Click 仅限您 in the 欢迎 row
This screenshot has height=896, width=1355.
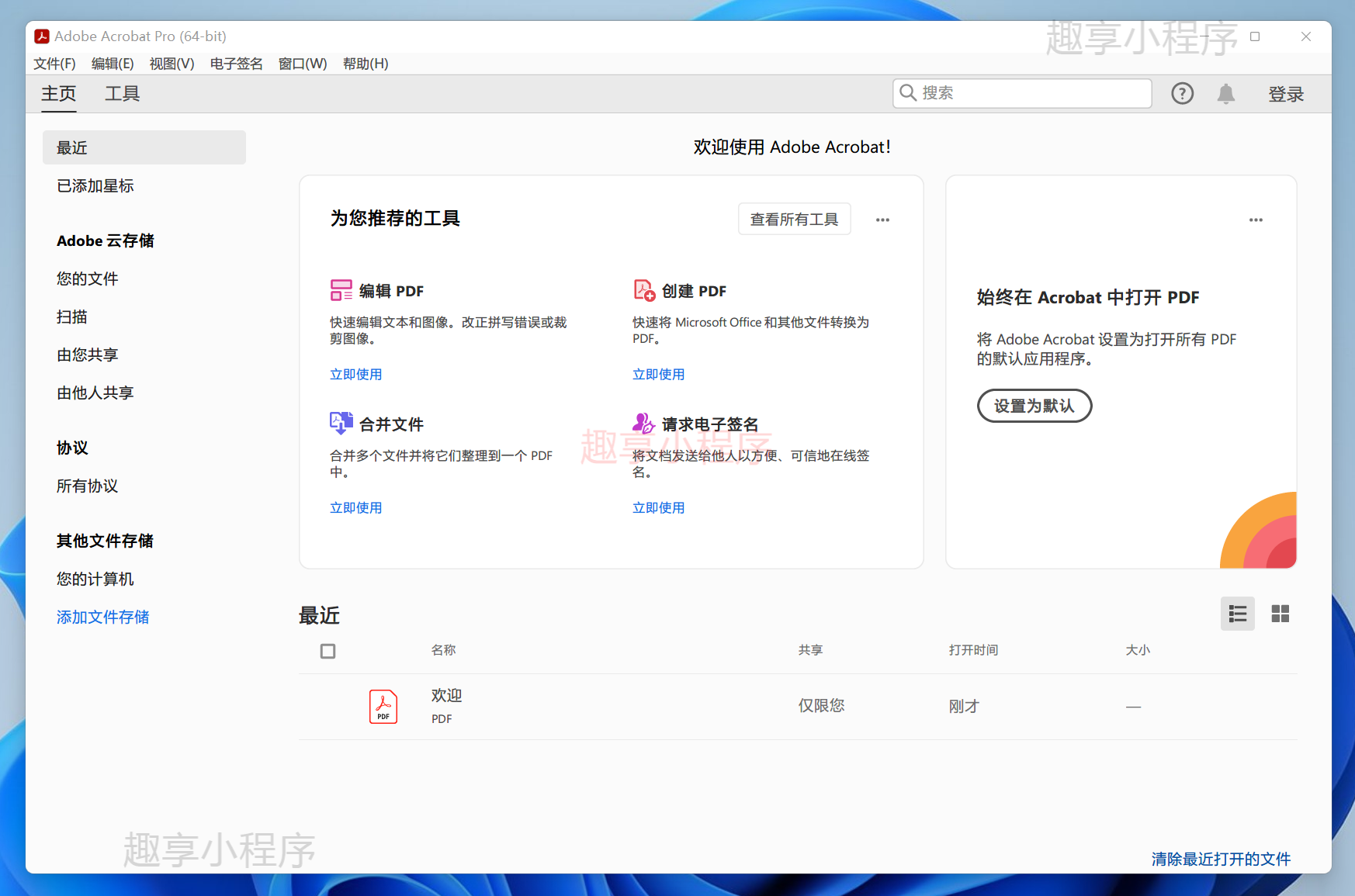(x=822, y=706)
